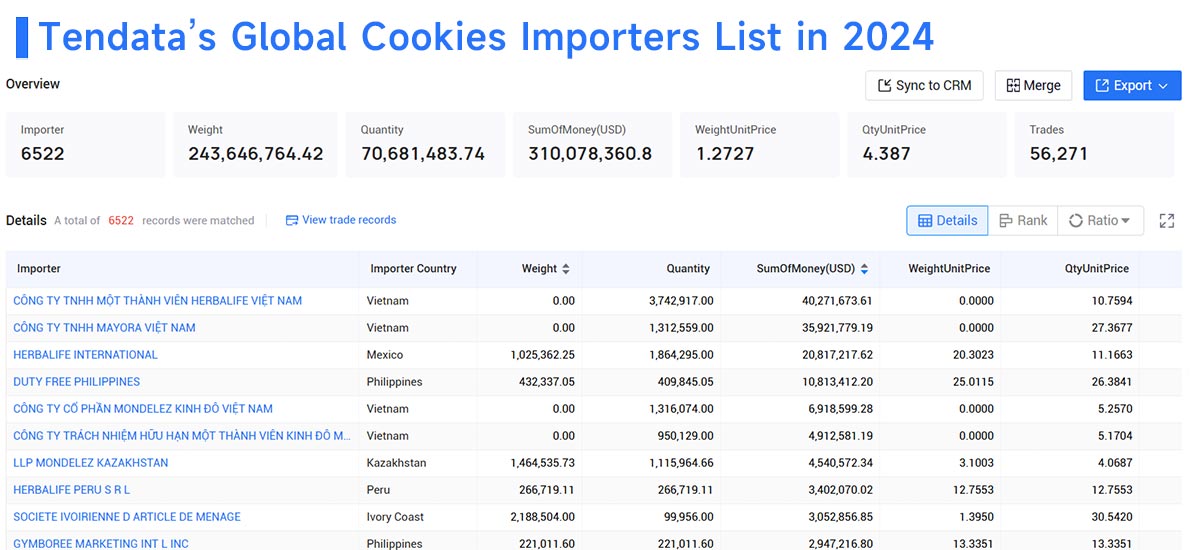
Task: Open CÔNG TY TNHH MỘT THÀNH VIÊN HERBALIFE VIỆT NAM
Action: click(157, 300)
